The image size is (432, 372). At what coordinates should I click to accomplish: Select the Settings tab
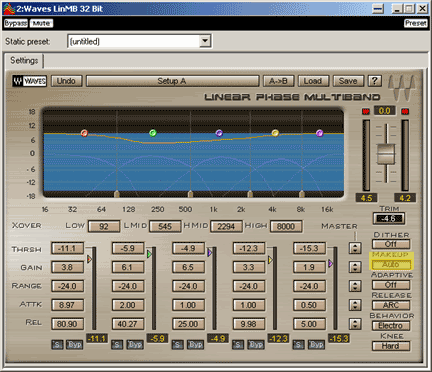coord(24,61)
